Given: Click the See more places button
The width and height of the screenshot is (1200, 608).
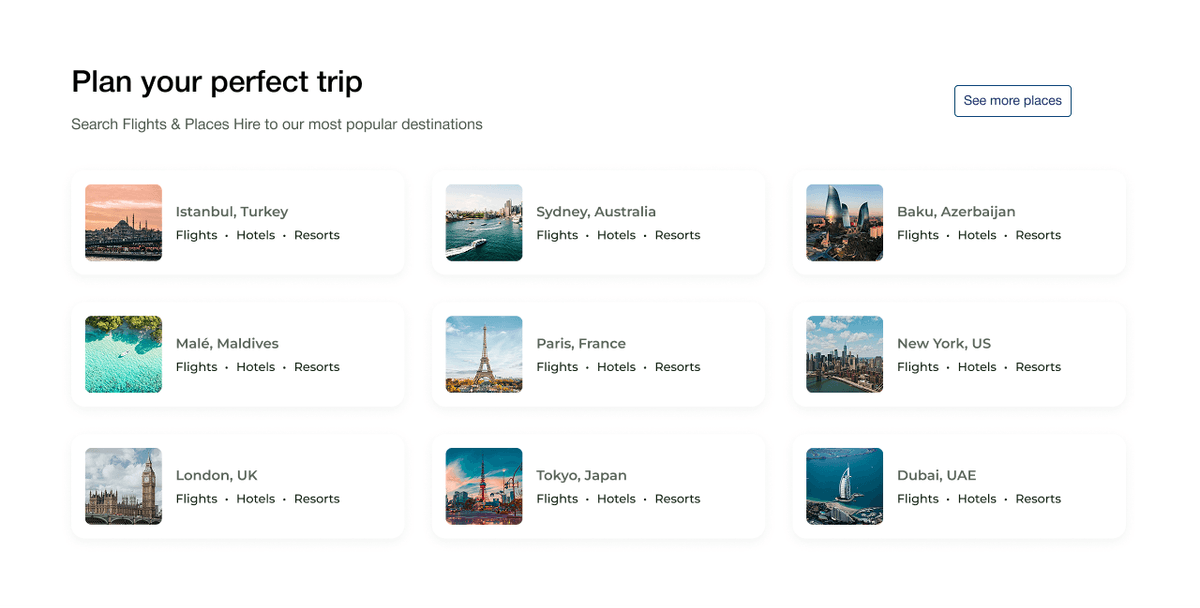Looking at the screenshot, I should [x=1012, y=101].
